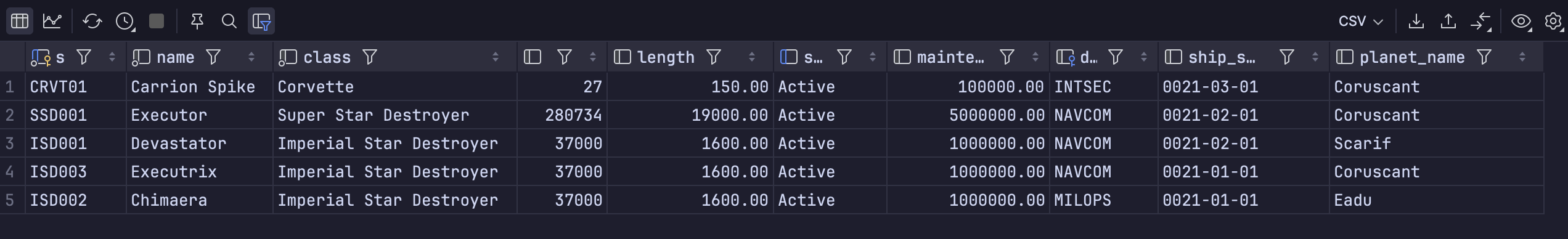This screenshot has height=239, width=1568.
Task: Pin the result tab
Action: (197, 22)
